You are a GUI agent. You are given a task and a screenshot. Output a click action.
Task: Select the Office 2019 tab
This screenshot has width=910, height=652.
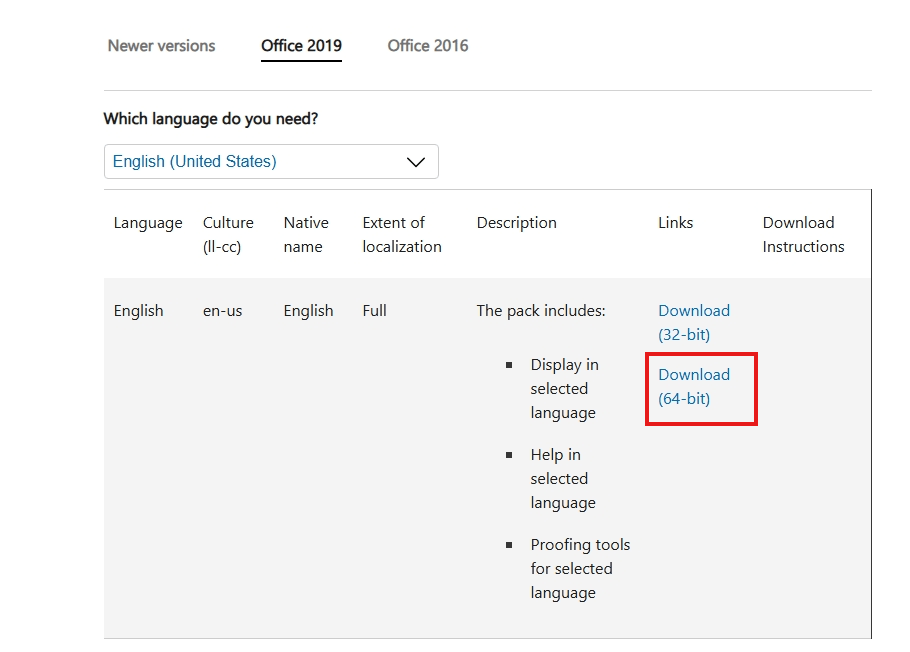301,46
